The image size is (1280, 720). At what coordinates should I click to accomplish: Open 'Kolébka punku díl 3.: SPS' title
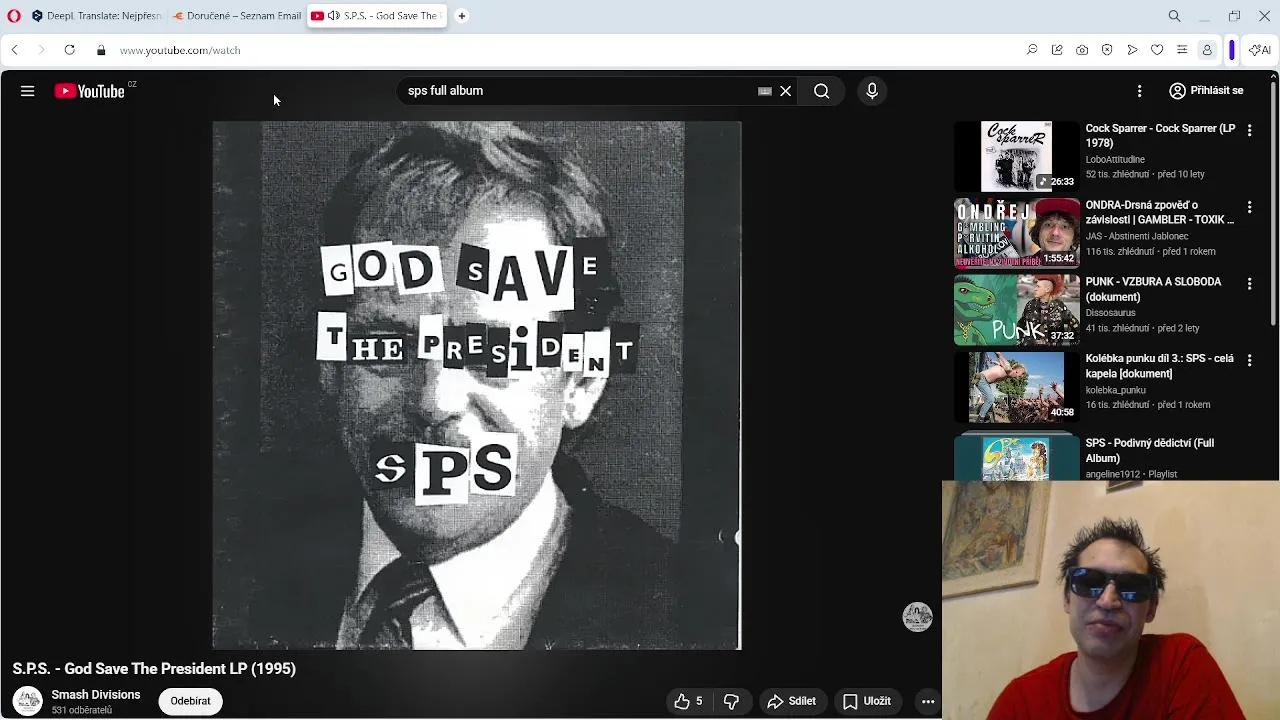pyautogui.click(x=1160, y=366)
